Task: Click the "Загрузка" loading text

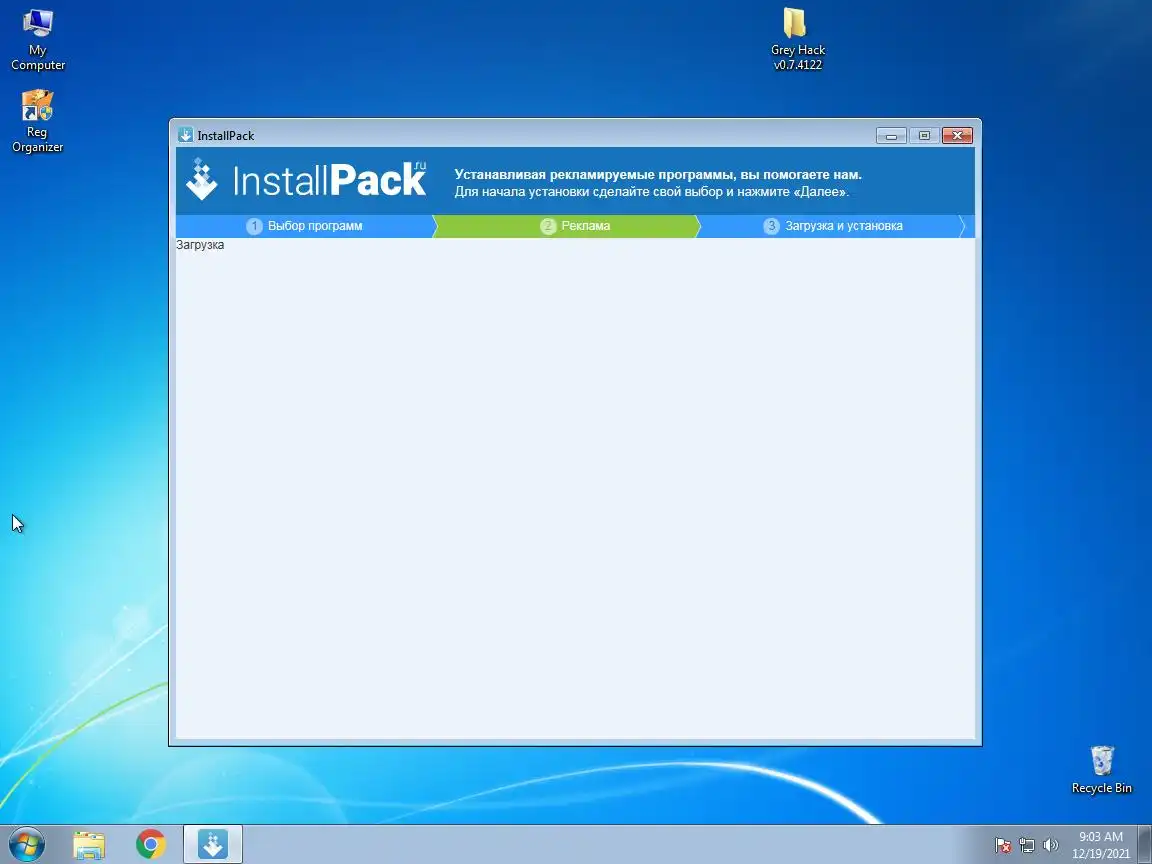Action: click(x=200, y=245)
